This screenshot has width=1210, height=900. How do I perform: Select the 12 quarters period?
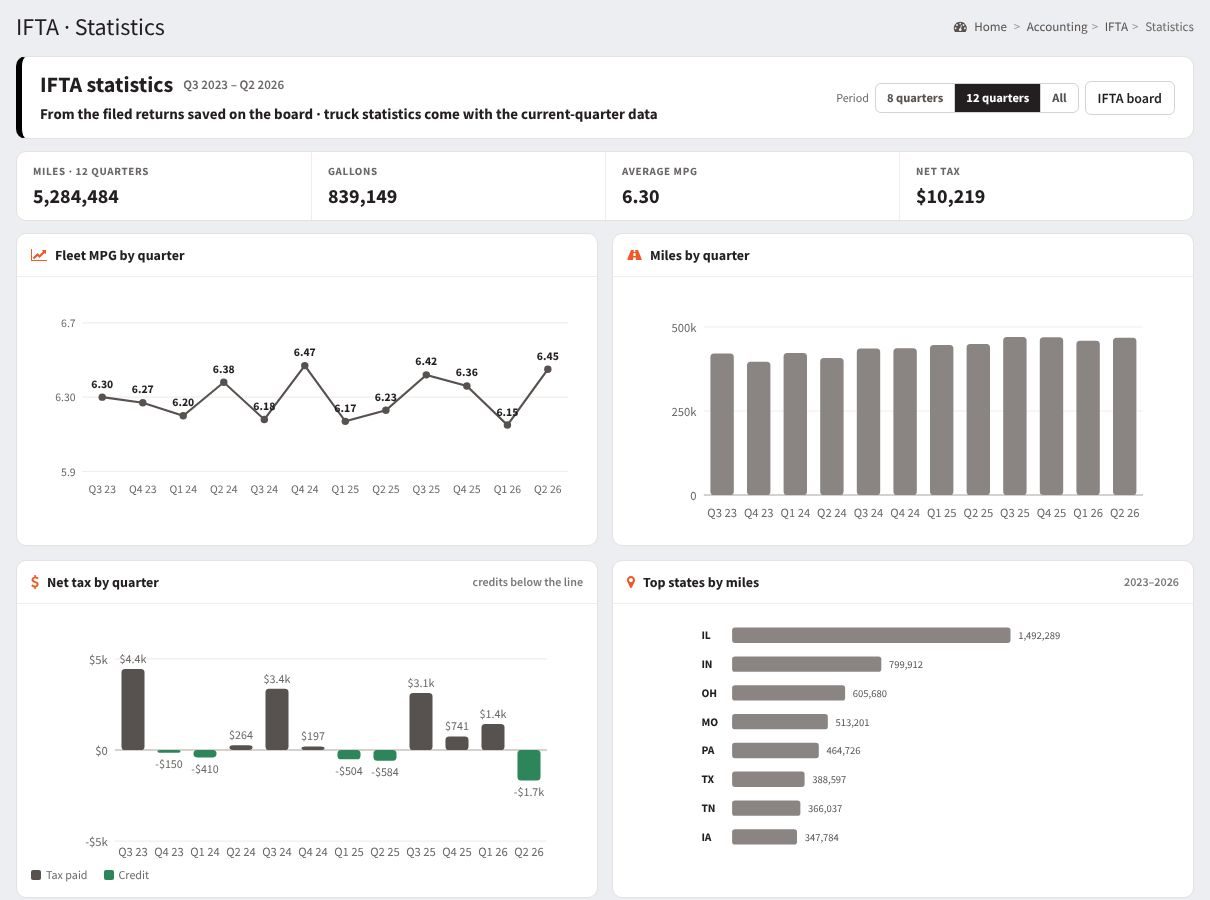tap(997, 98)
